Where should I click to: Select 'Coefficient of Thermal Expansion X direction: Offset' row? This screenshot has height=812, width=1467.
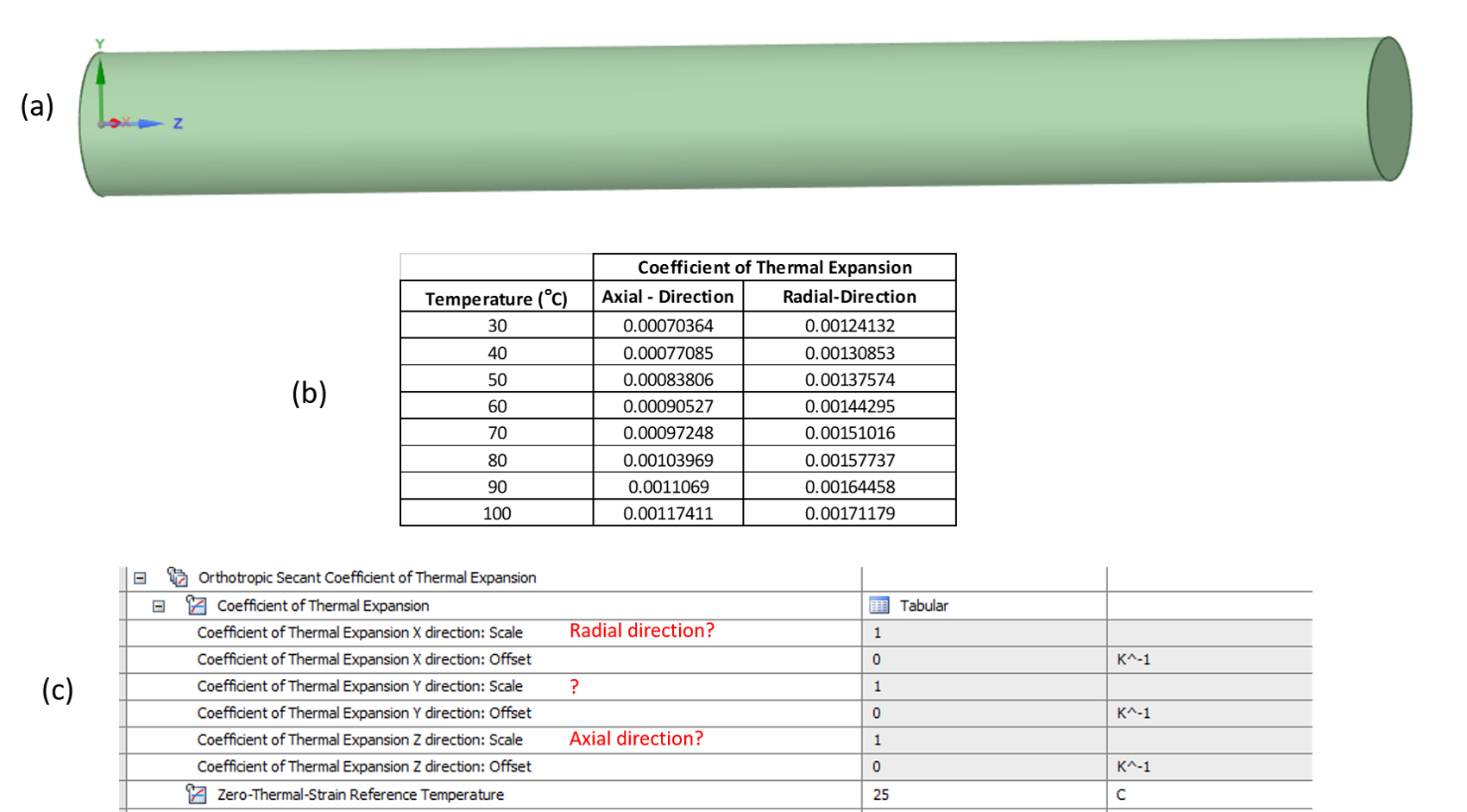(x=364, y=659)
